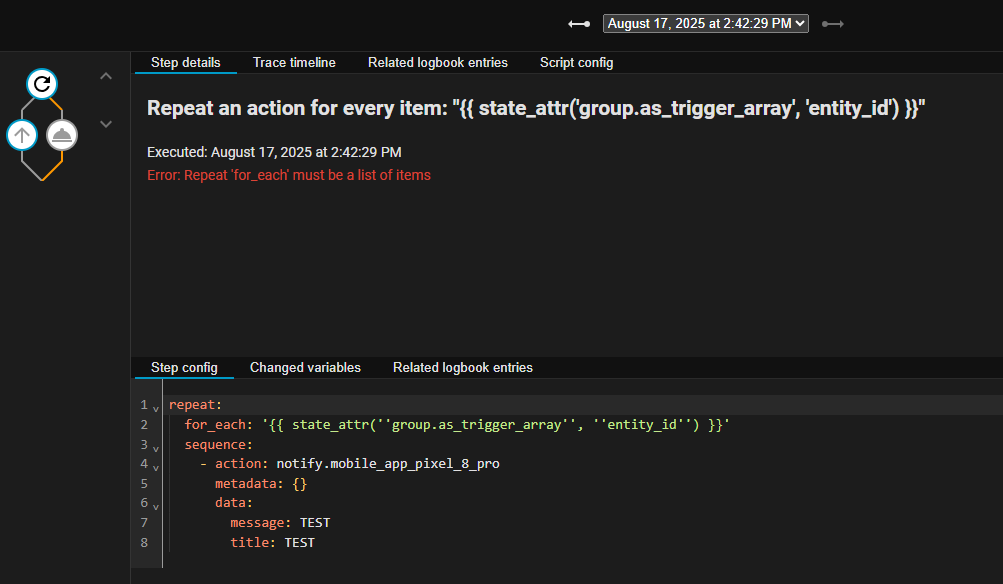Open the Script config tab
Viewport: 1003px width, 584px height.
(x=576, y=62)
